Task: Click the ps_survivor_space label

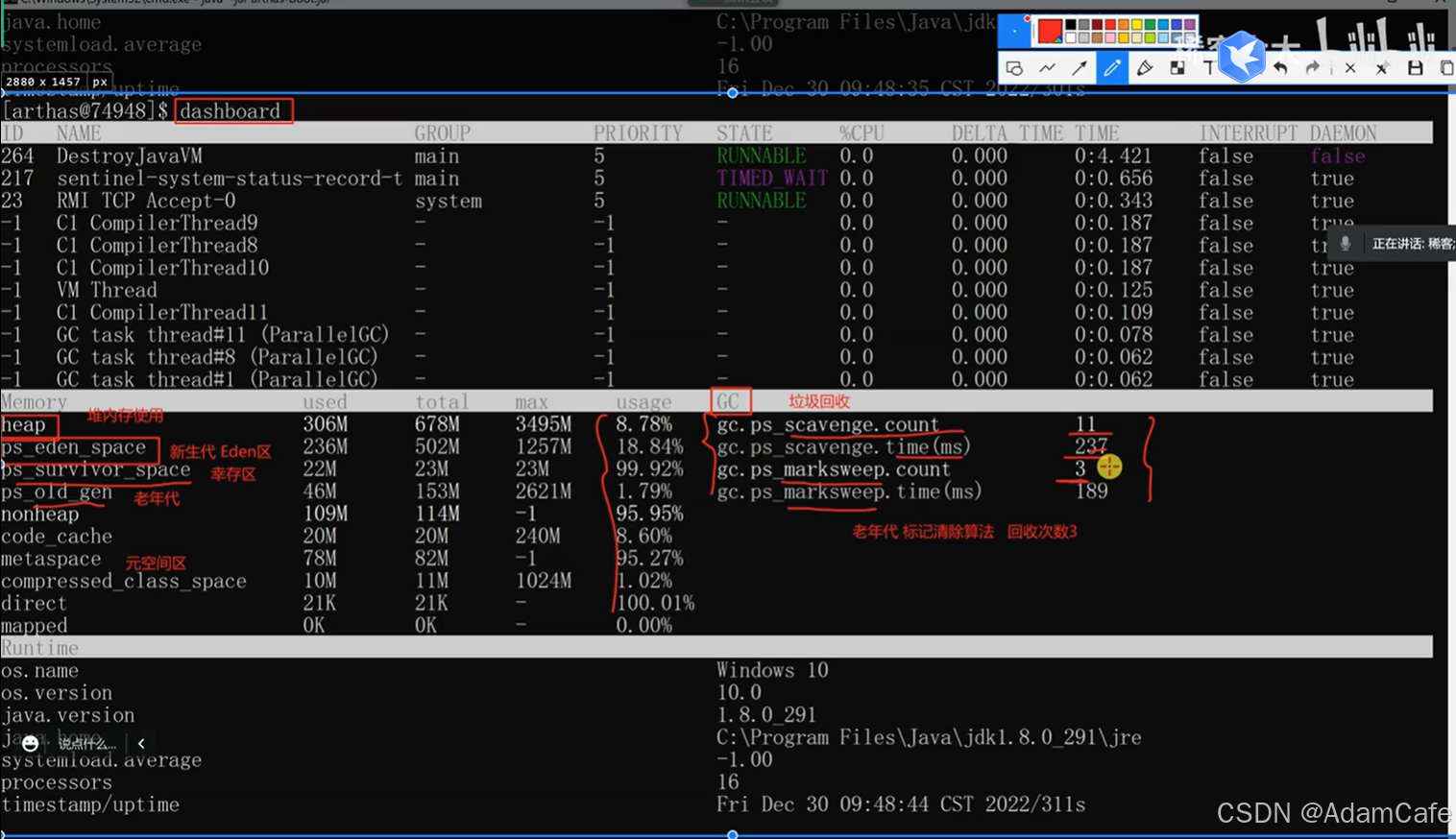Action: click(x=96, y=469)
